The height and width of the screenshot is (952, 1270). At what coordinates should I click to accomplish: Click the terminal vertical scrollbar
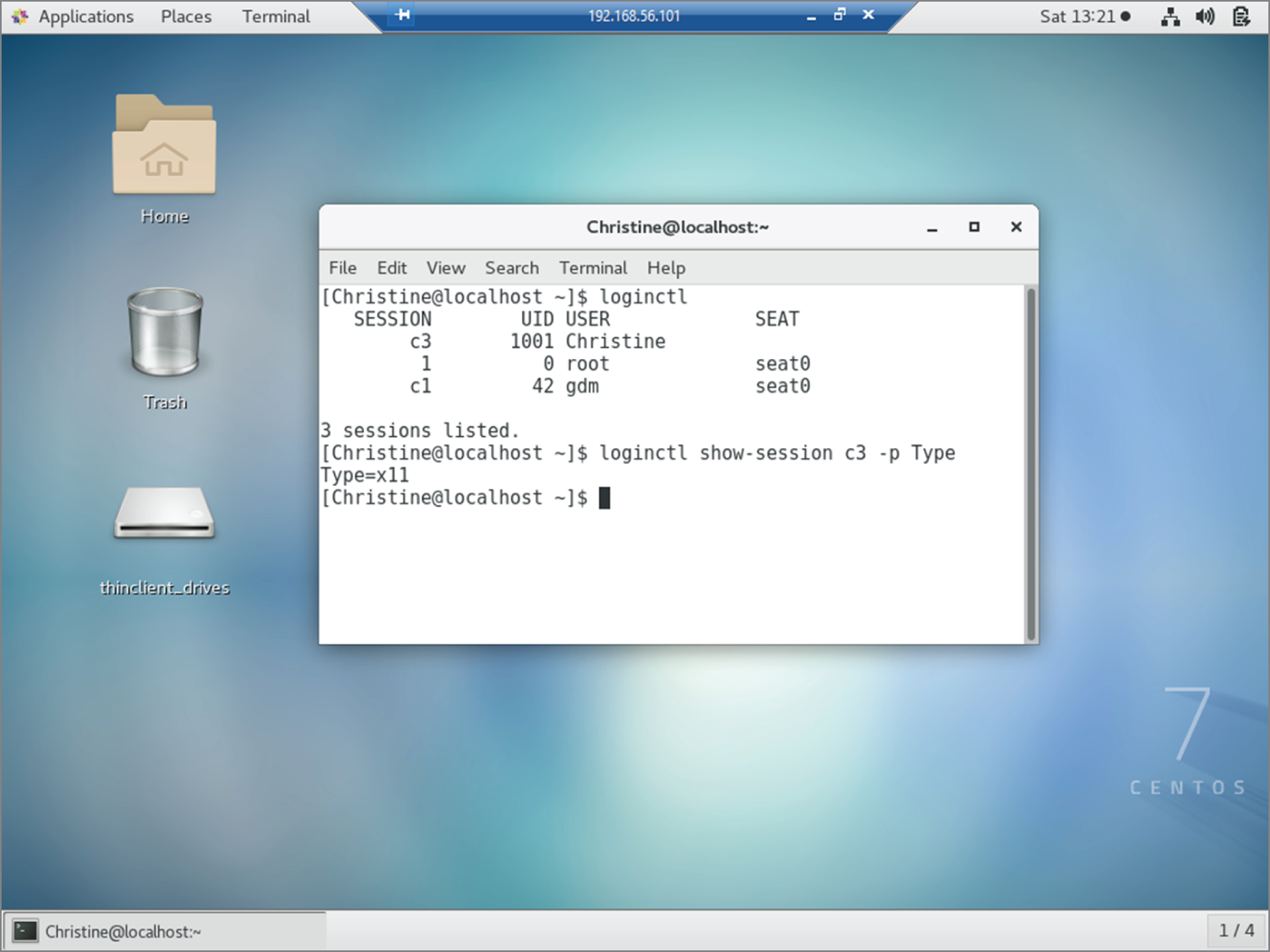1031,464
